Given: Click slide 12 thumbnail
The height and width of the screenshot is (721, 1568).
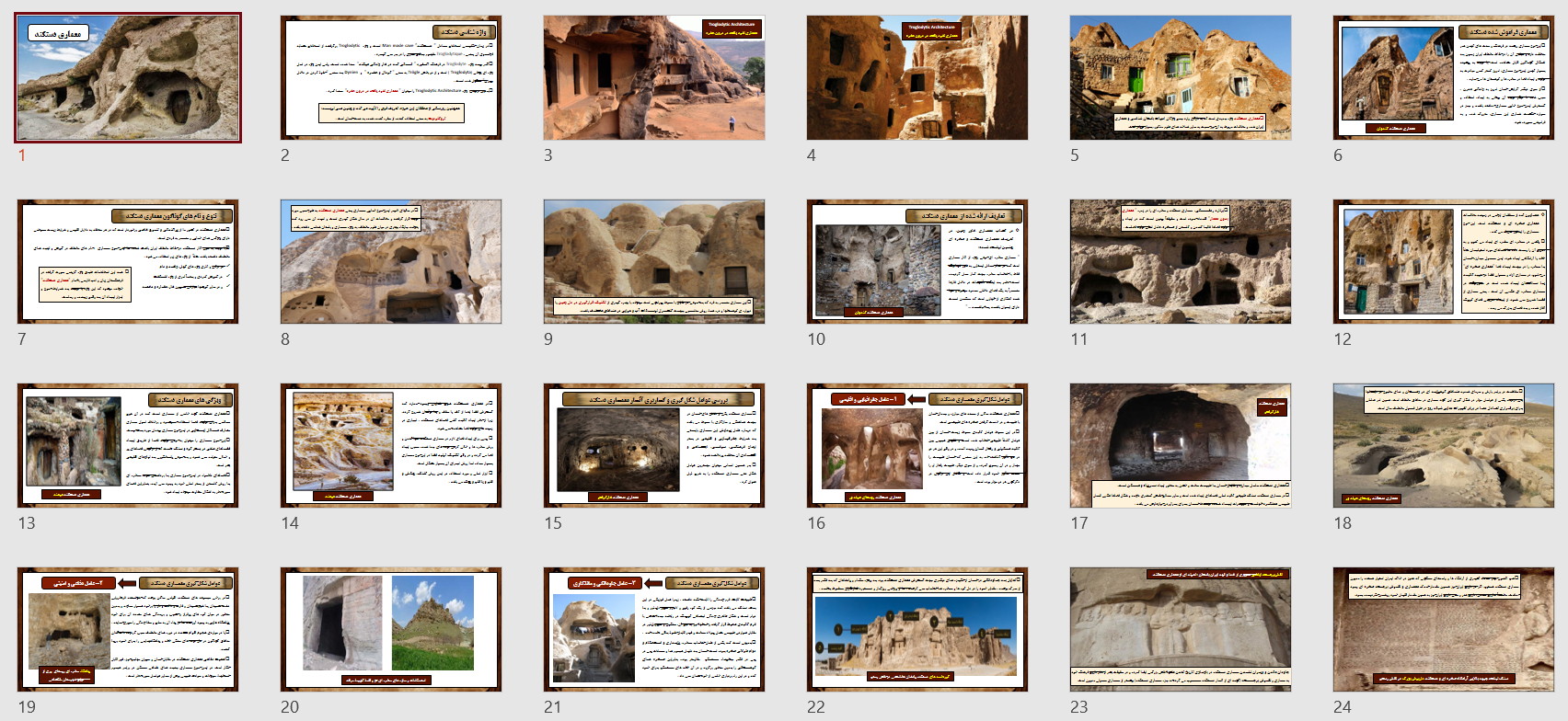Looking at the screenshot, I should click(1444, 261).
